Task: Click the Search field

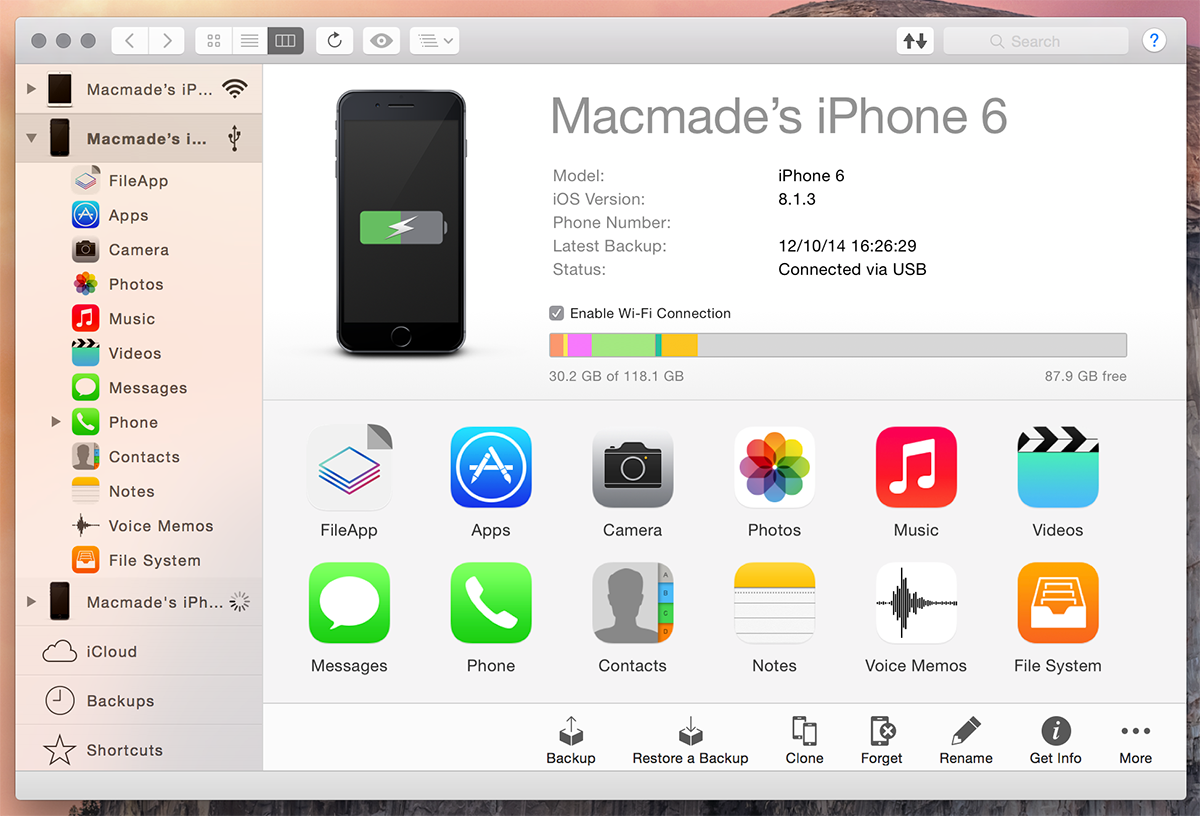Action: click(1036, 41)
